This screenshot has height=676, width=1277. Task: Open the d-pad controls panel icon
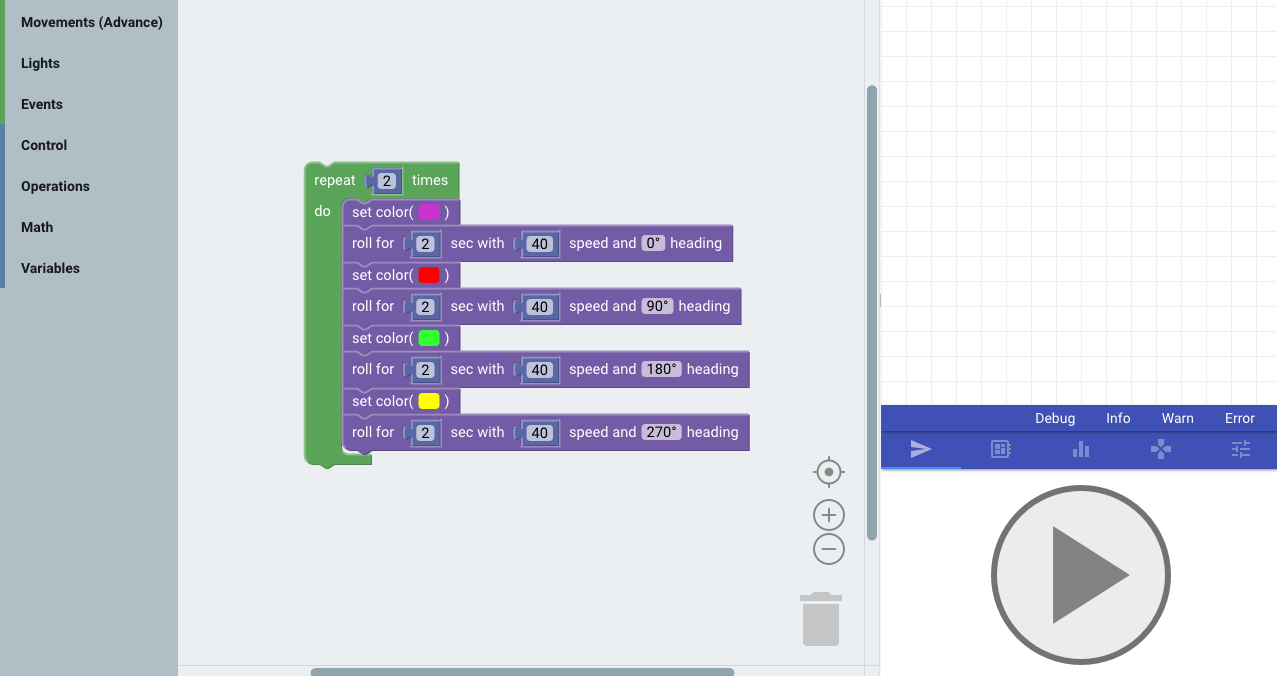tap(1160, 450)
